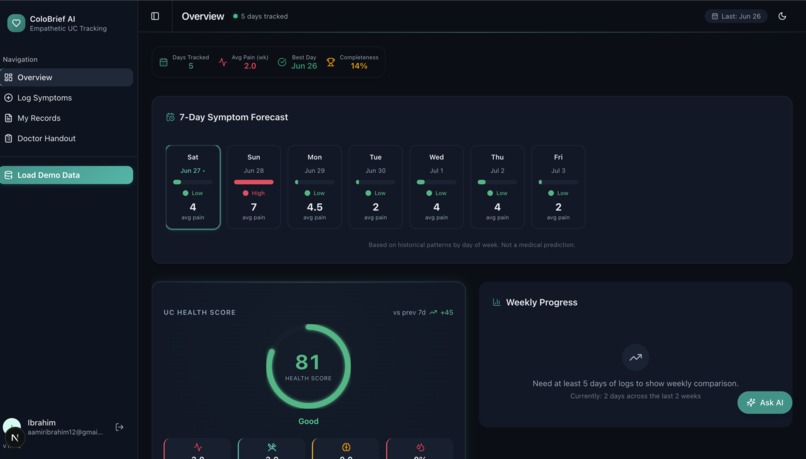806x459 pixels.
Task: Select the Wed Jul 1 forecast card
Action: 436,187
